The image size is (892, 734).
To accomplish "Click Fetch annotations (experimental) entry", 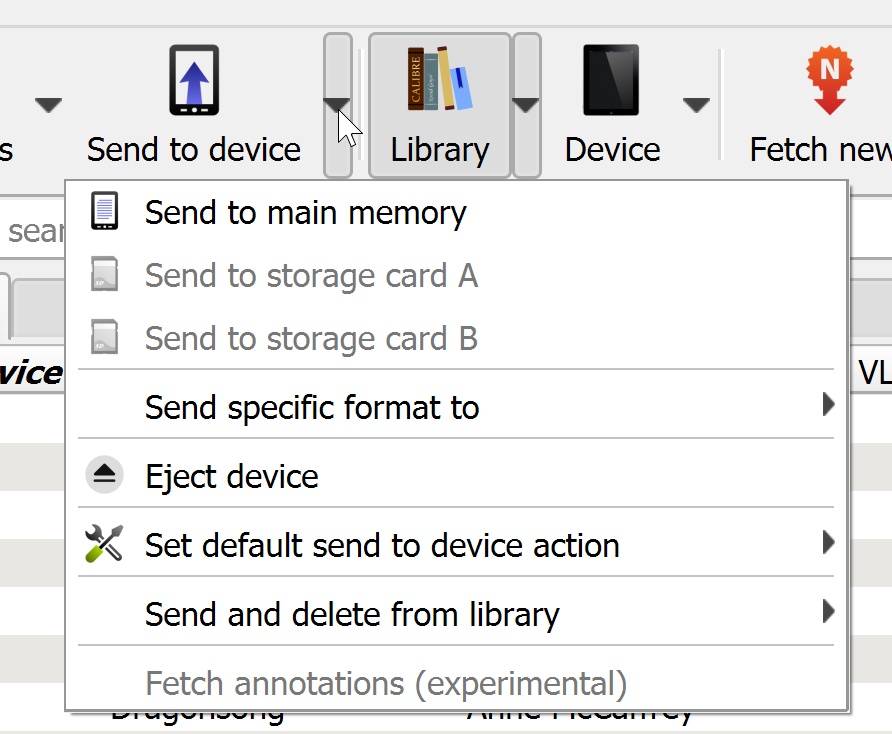I will pos(385,684).
